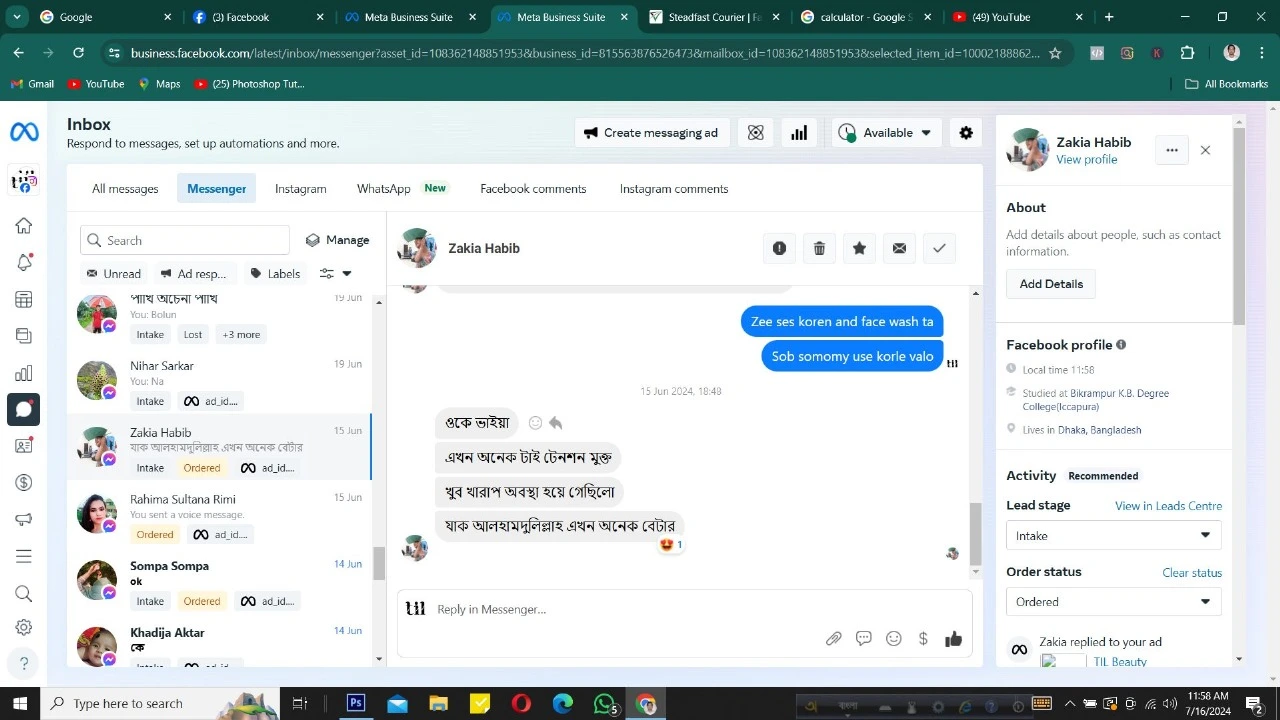Switch to the Instagram tab
Viewport: 1280px width, 720px height.
301,188
